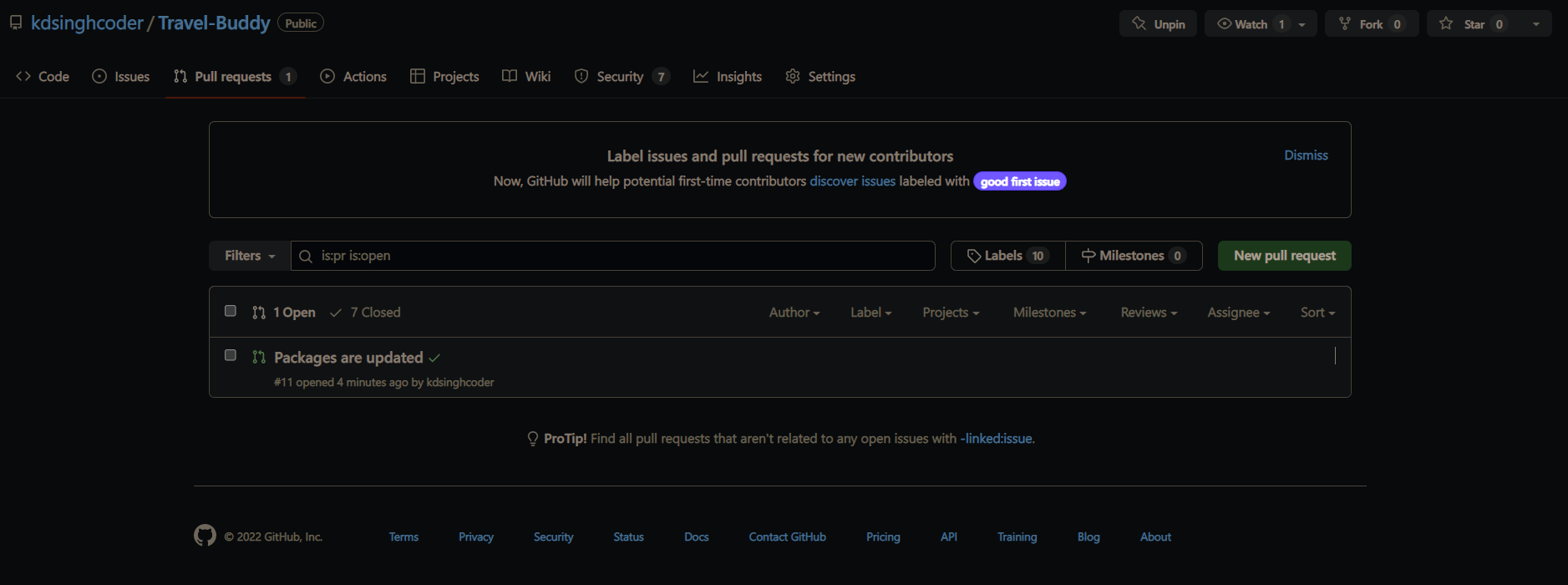Click the search magnifier icon
The height and width of the screenshot is (585, 1568).
[306, 256]
